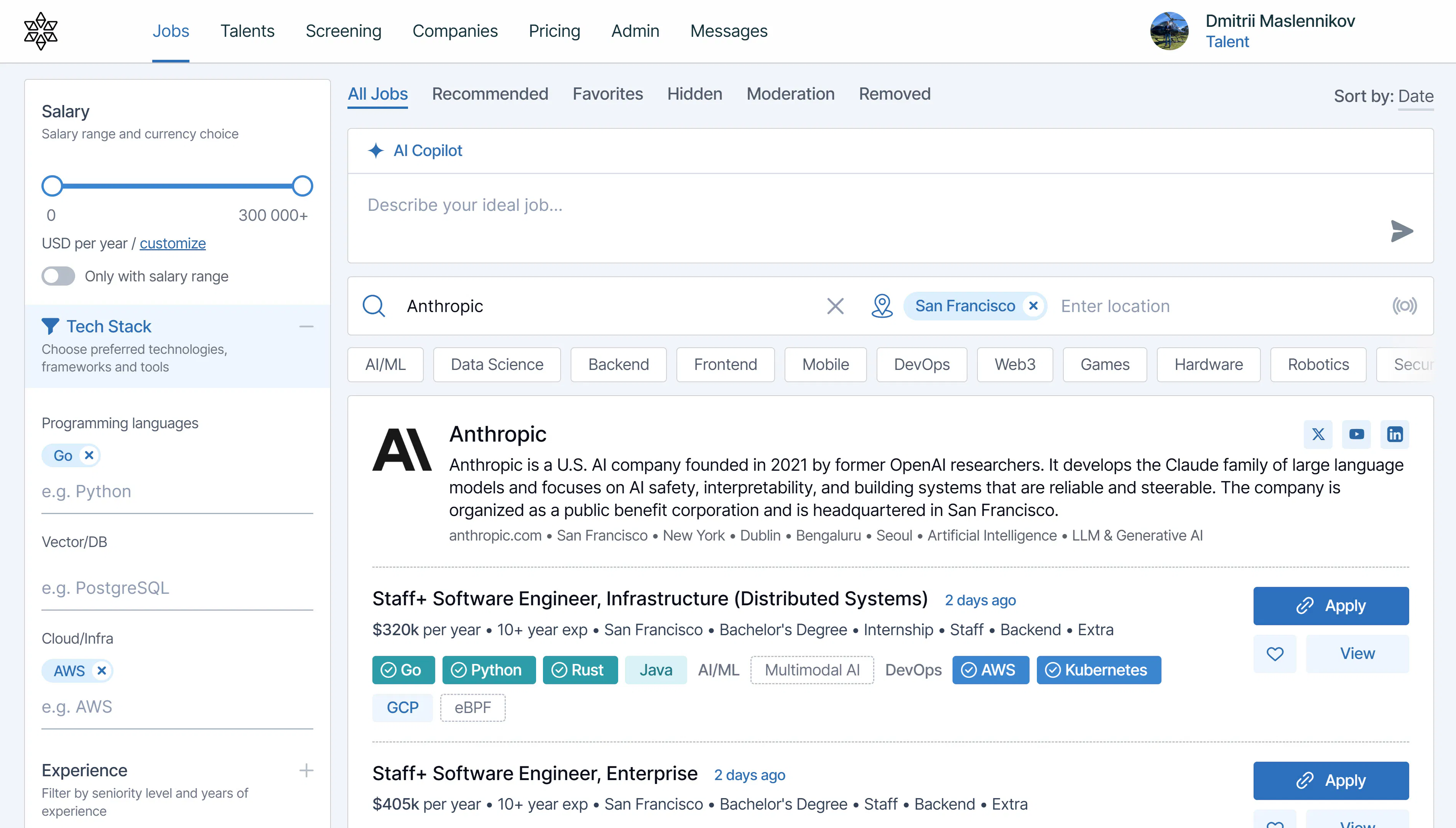Switch to the Recommended jobs tab

coord(490,94)
